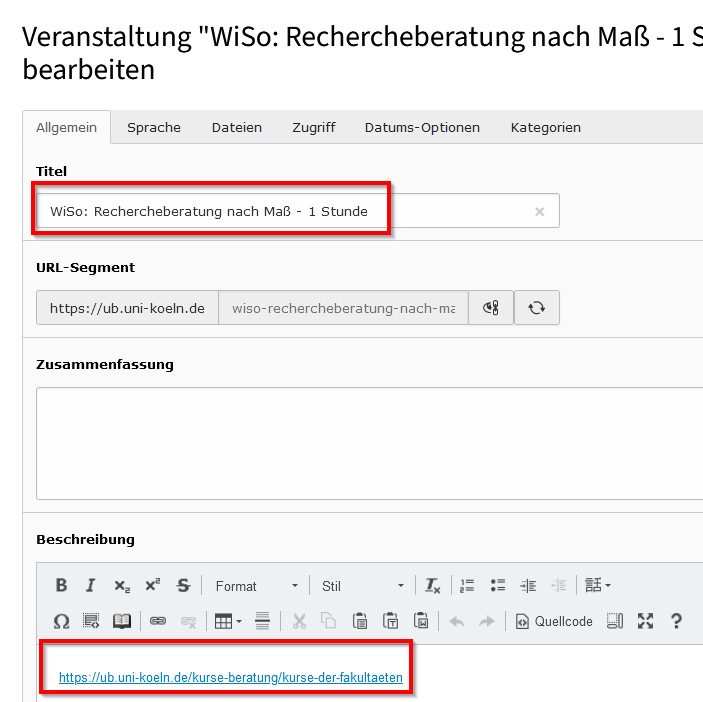Apply subscript formatting
The height and width of the screenshot is (702, 703).
coord(122,585)
